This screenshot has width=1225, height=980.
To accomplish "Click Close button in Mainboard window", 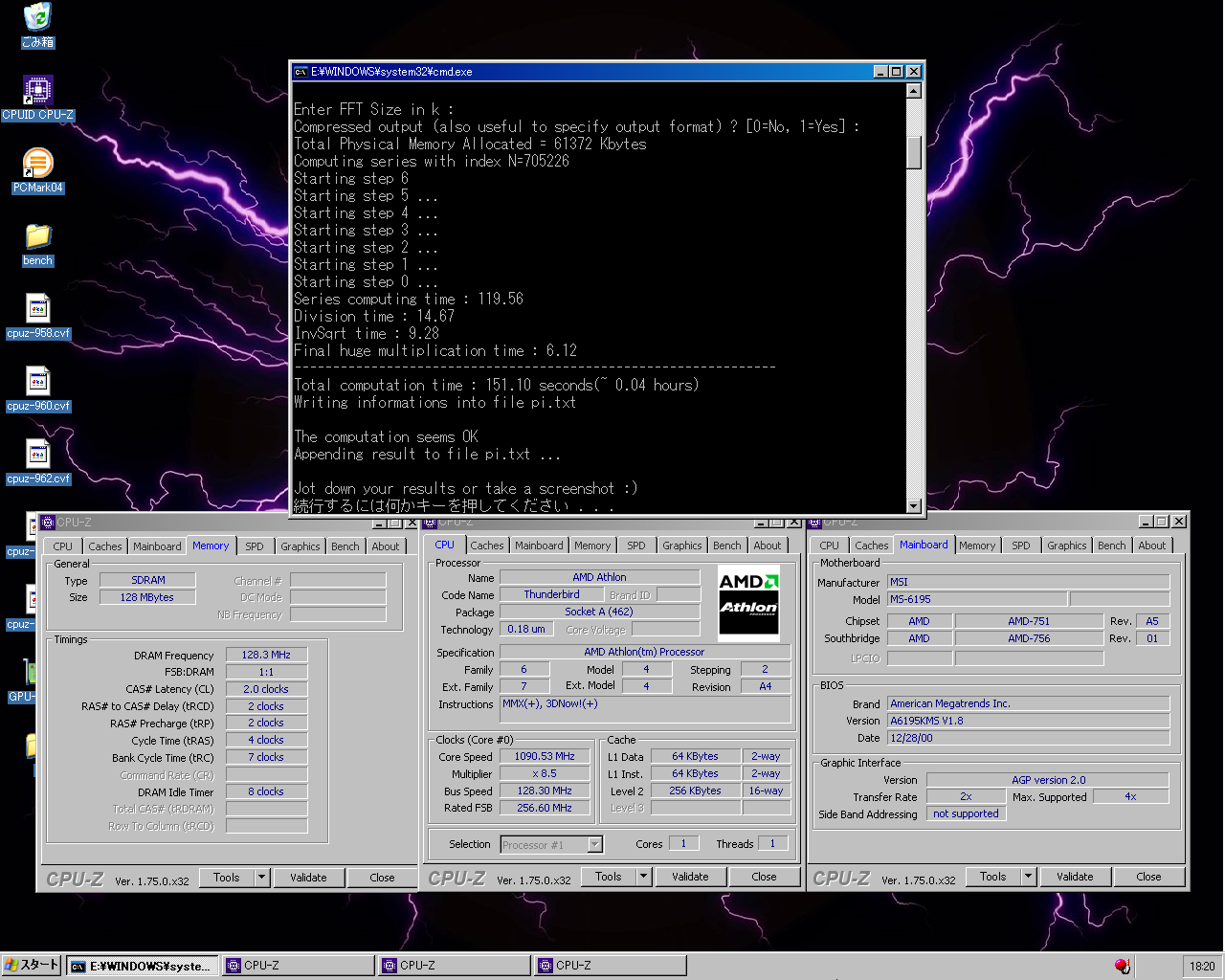I will tap(1148, 877).
